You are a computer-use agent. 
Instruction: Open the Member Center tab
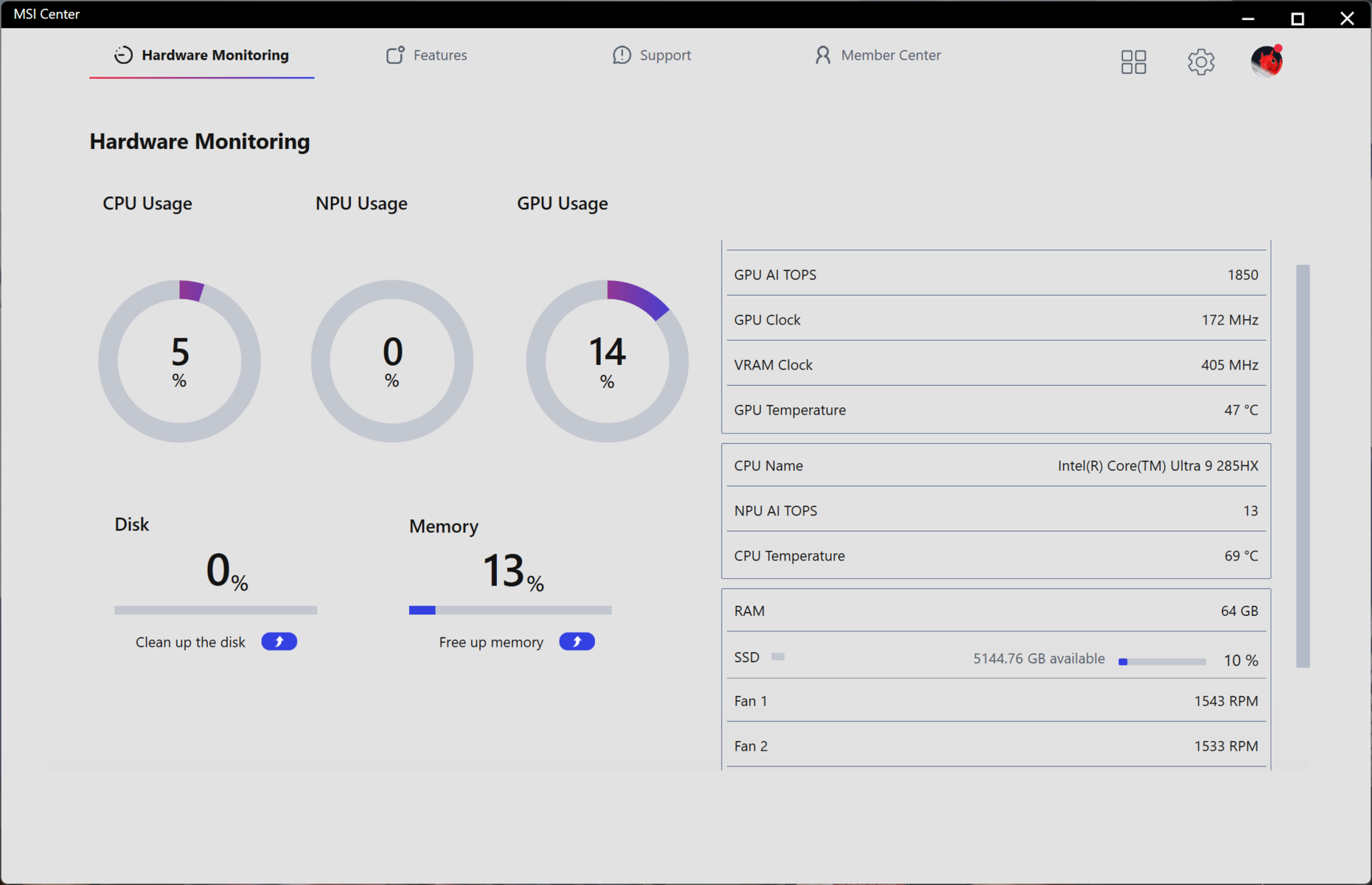pos(877,55)
